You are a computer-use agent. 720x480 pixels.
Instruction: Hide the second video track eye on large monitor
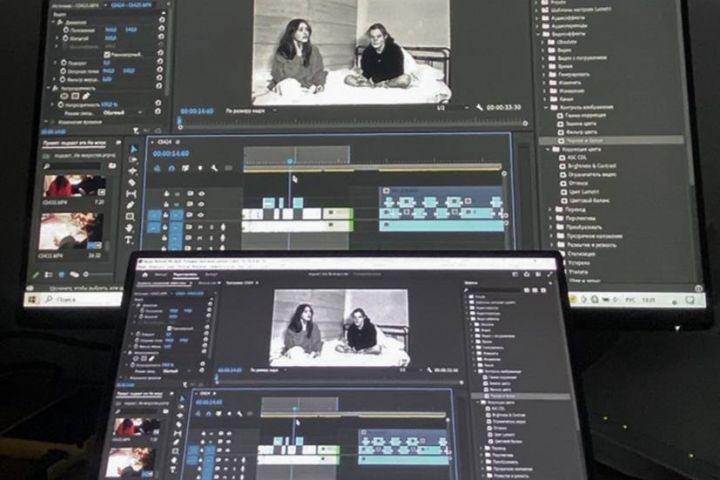[x=201, y=204]
